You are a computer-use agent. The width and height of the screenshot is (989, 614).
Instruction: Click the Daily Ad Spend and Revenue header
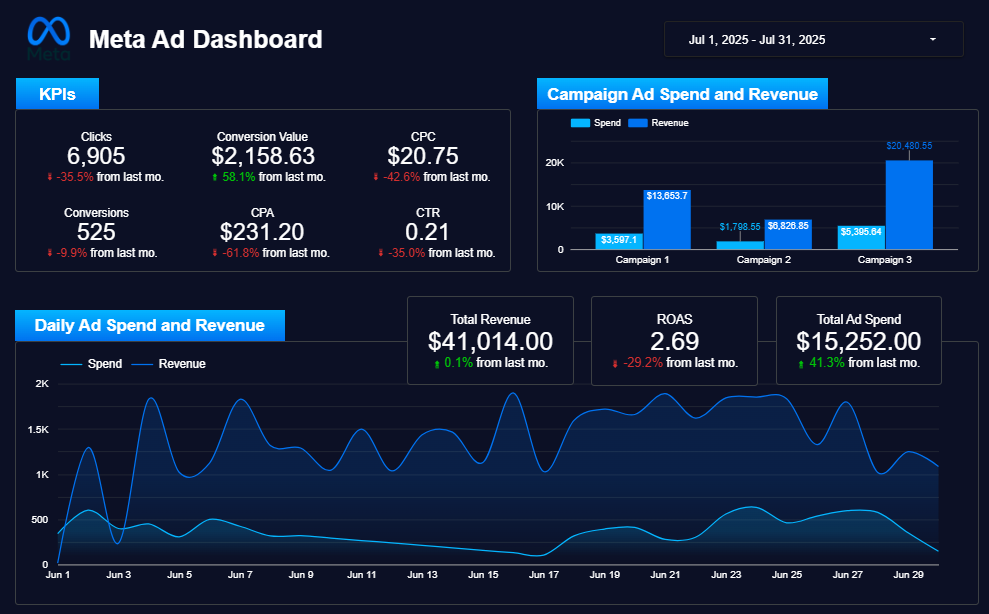point(149,325)
